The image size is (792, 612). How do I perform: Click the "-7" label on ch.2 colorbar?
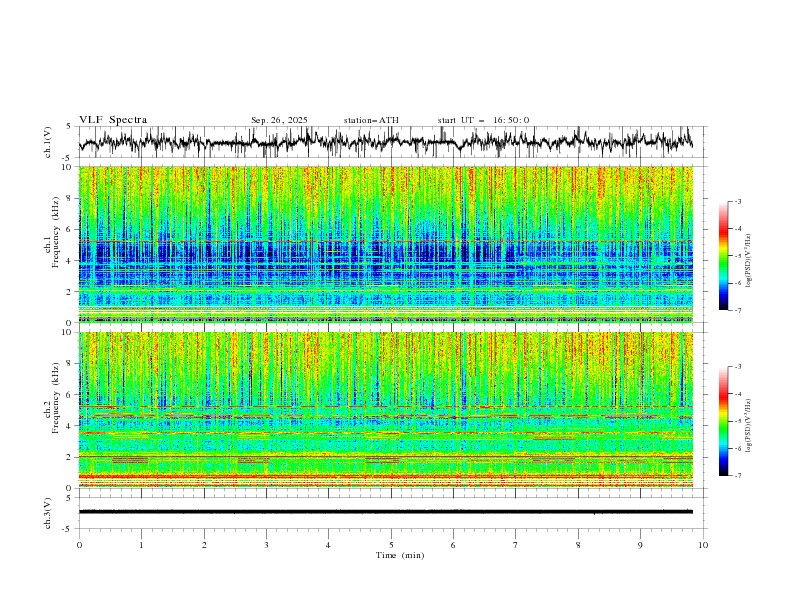pos(738,476)
